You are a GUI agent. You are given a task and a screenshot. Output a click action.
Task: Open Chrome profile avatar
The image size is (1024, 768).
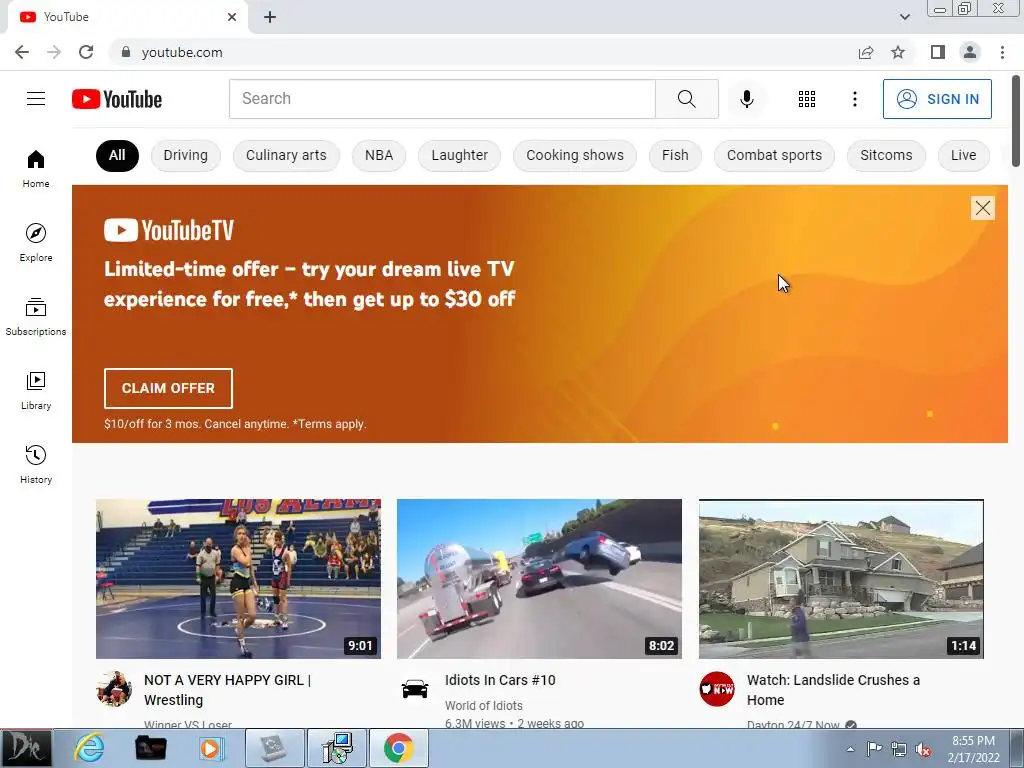click(x=970, y=52)
